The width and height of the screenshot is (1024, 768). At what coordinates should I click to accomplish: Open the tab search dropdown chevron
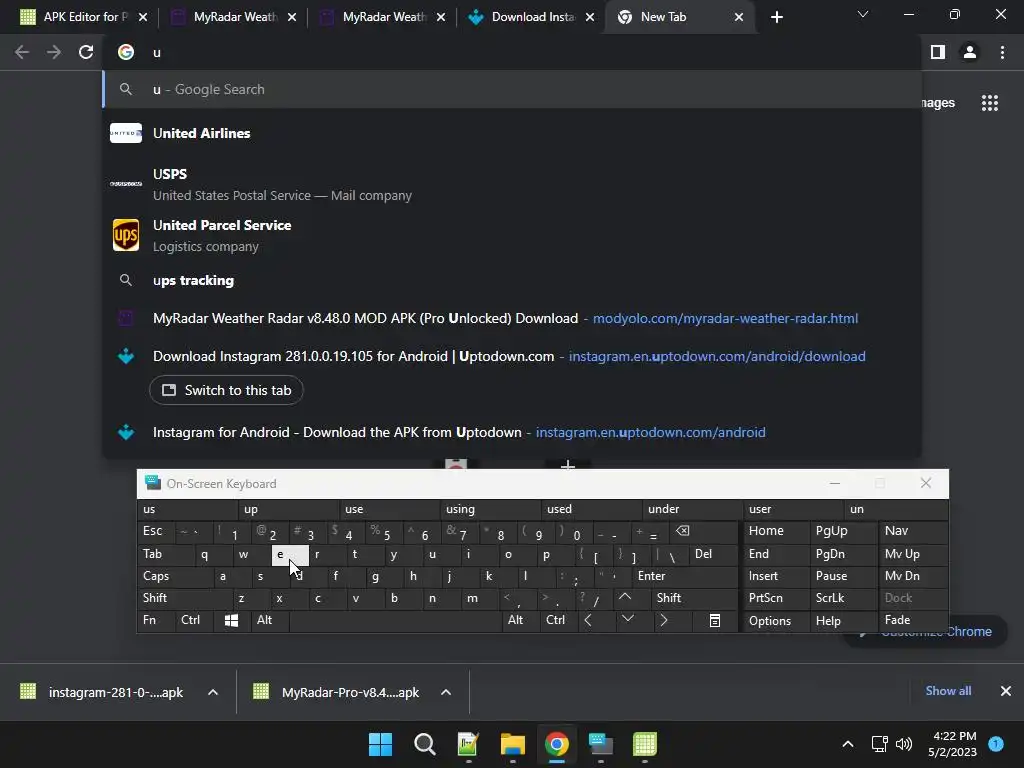[863, 14]
